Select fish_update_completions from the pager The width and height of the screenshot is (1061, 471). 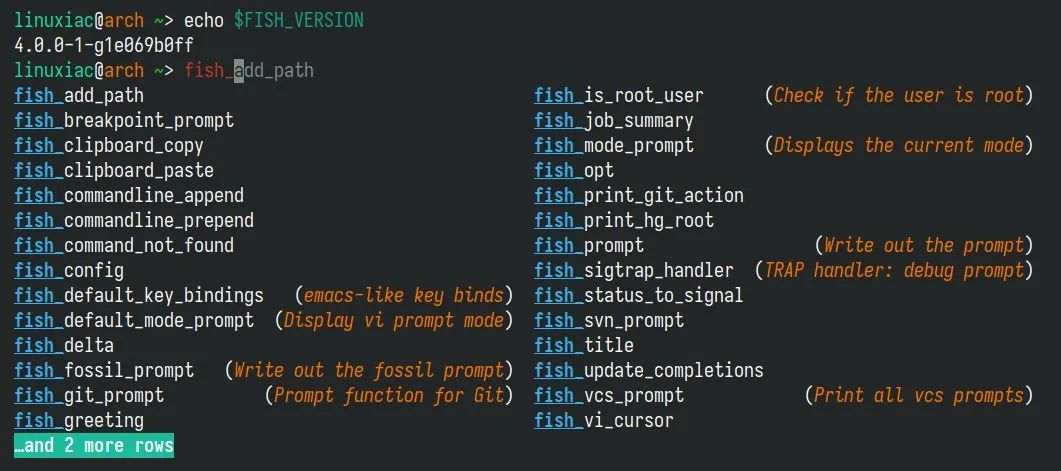(x=649, y=371)
